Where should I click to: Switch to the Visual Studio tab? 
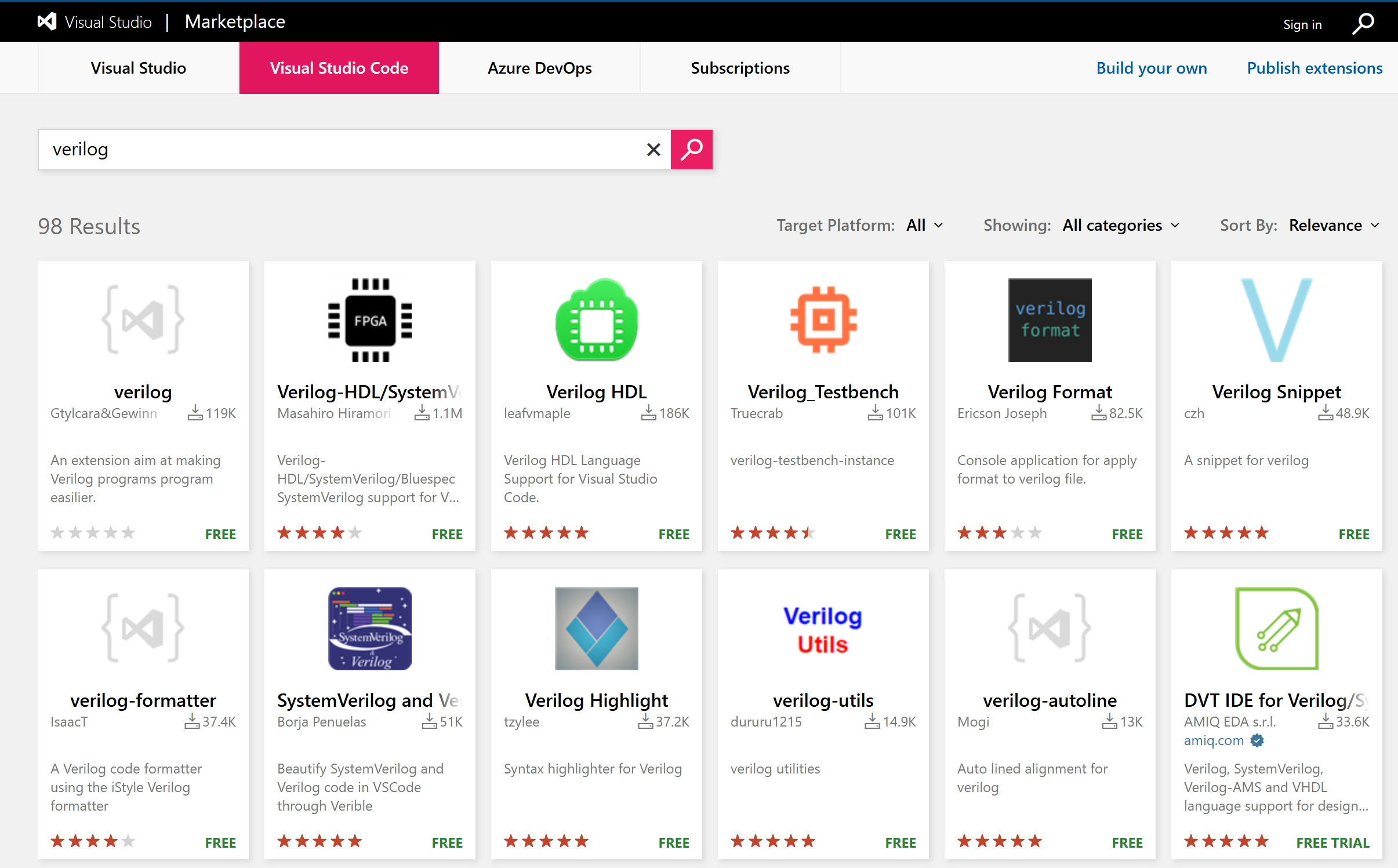point(138,67)
